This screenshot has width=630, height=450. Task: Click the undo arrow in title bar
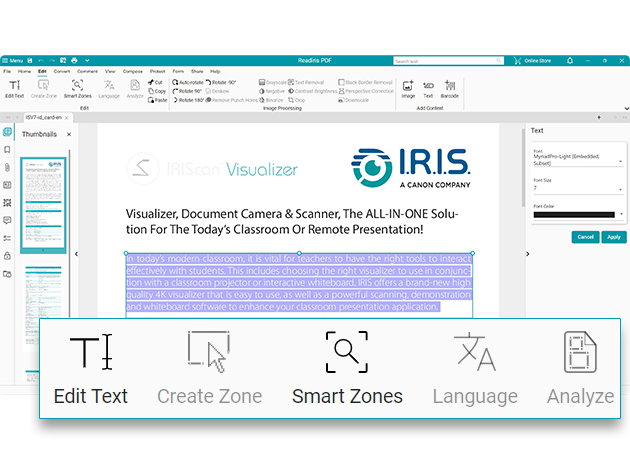pos(41,61)
